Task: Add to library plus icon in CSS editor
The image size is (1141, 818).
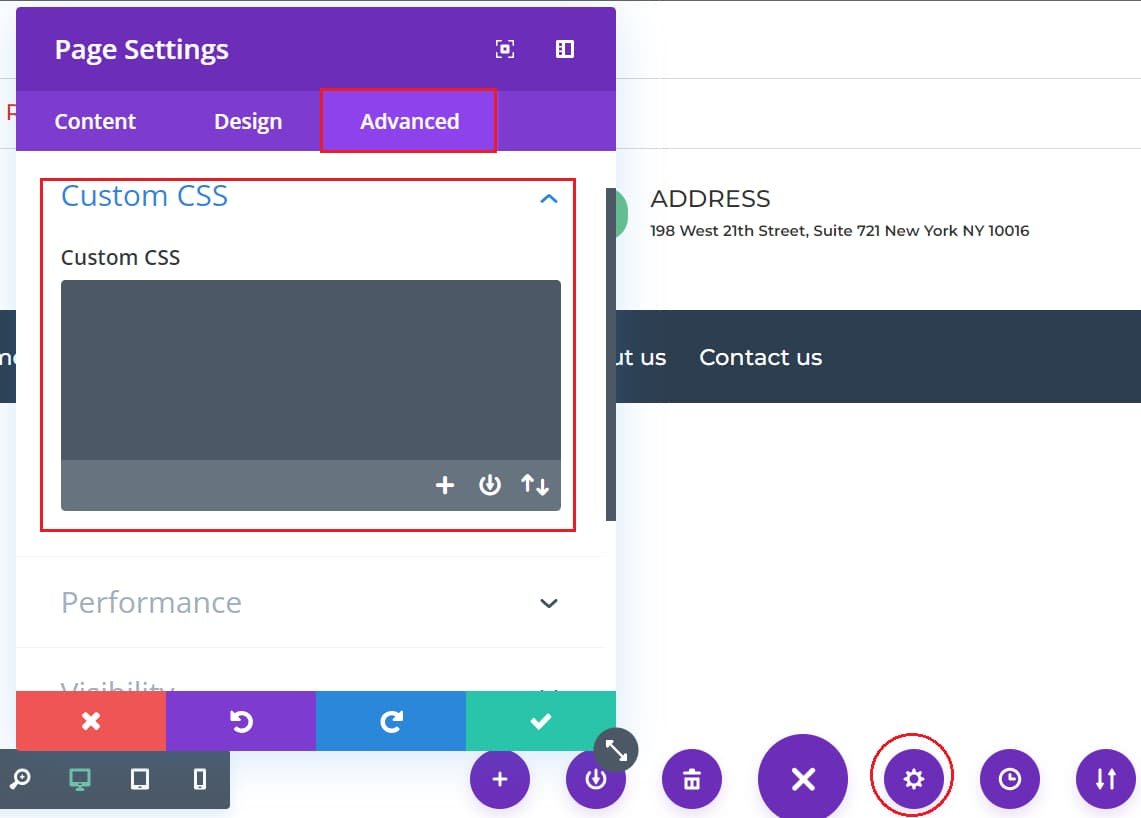Action: 445,485
